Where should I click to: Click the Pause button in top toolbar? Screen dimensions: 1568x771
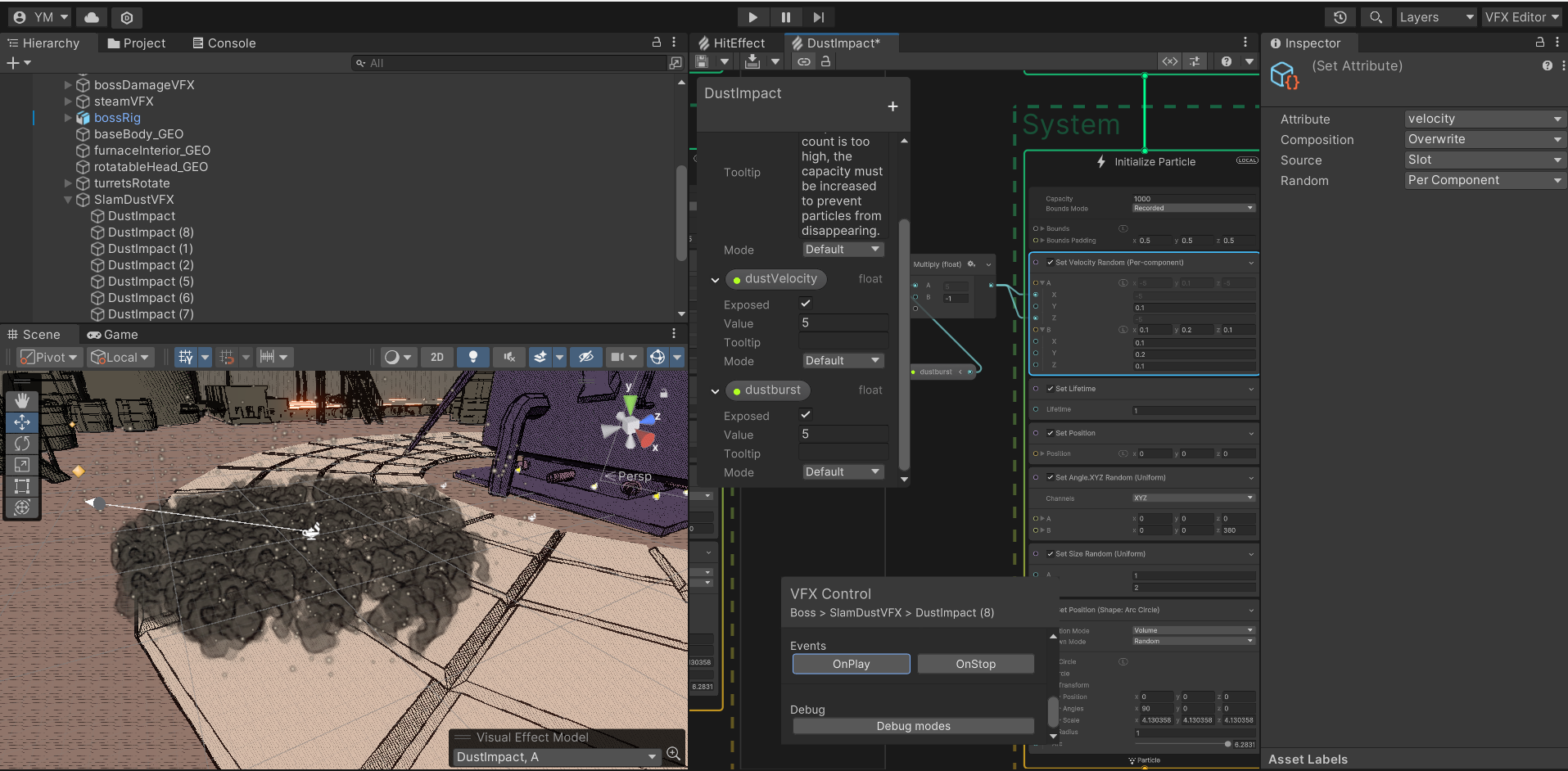(785, 17)
